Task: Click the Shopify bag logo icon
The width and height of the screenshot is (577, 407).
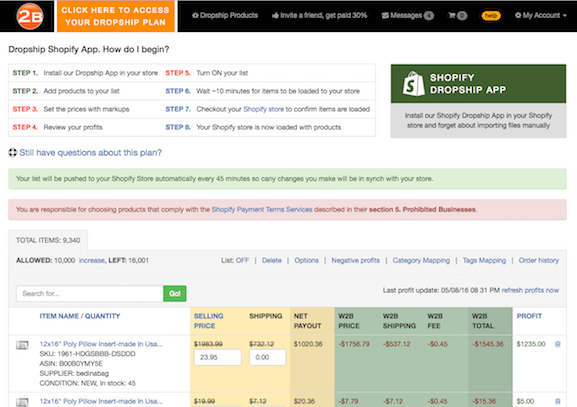Action: 413,84
